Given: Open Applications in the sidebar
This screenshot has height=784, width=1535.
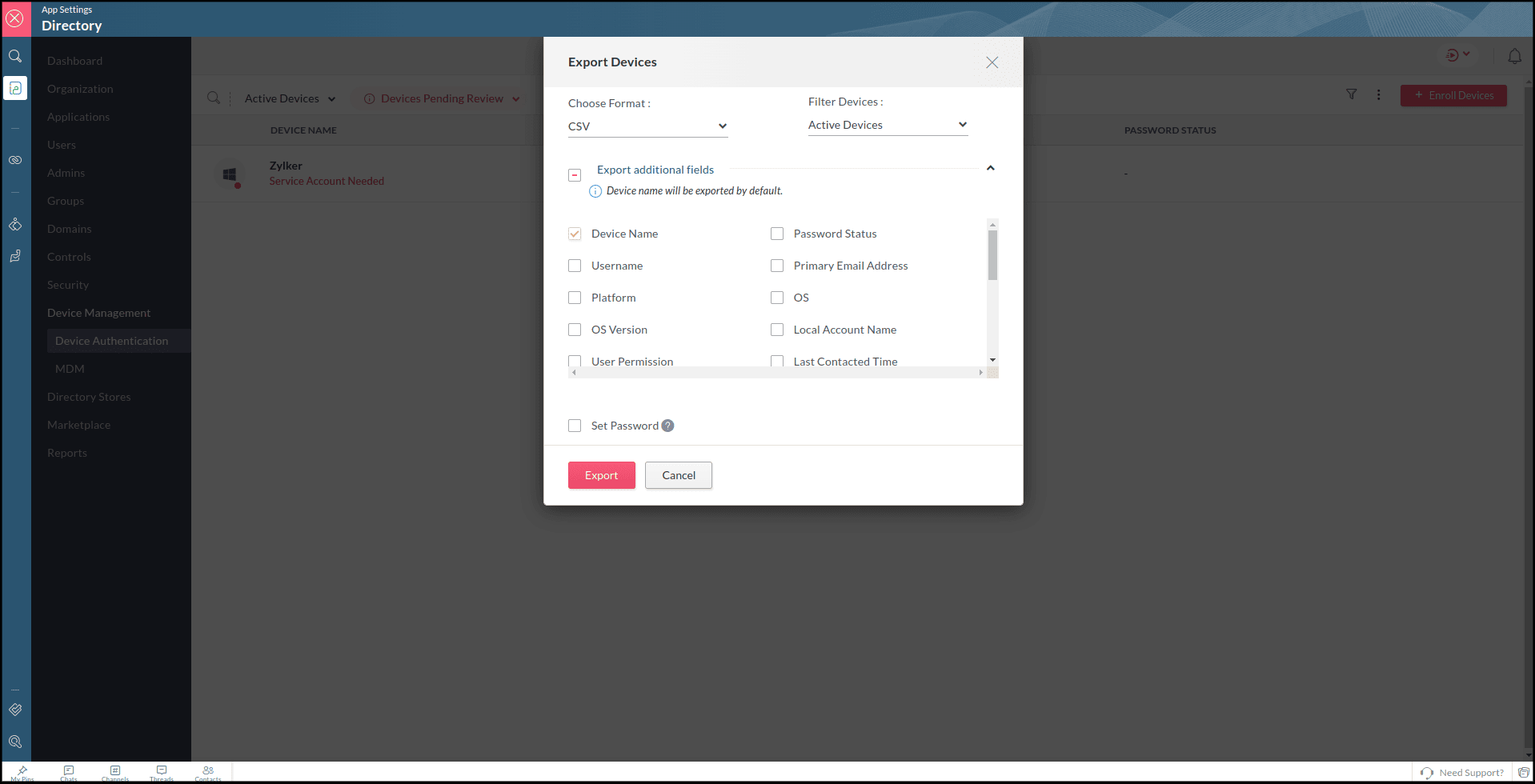Looking at the screenshot, I should coord(78,117).
